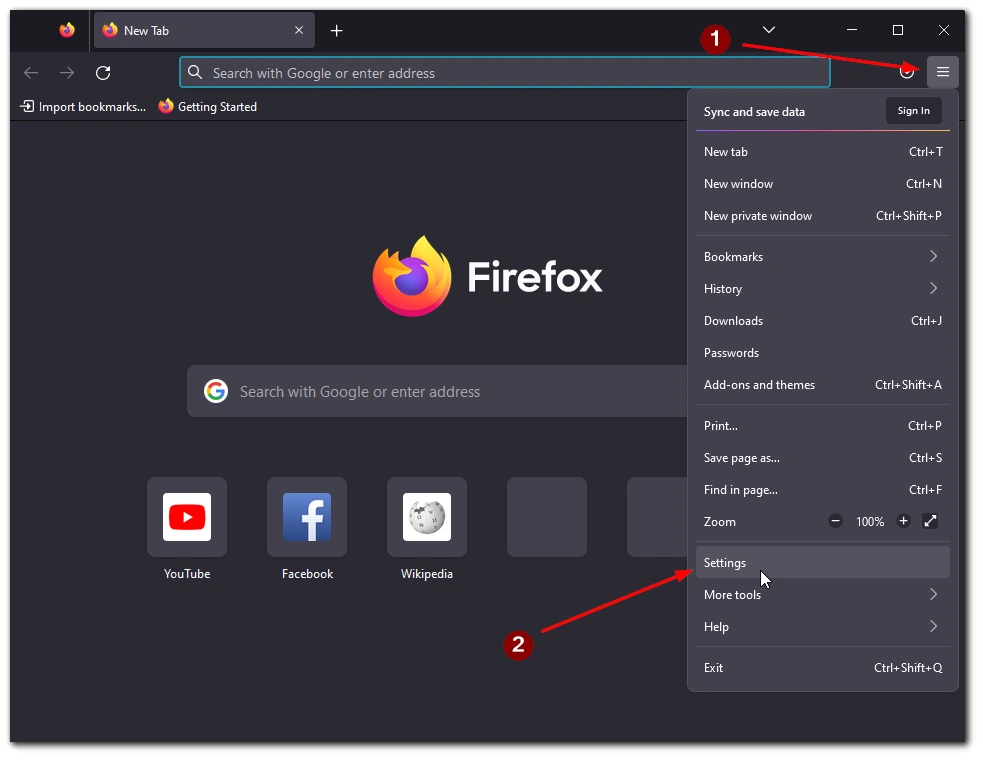Image resolution: width=983 pixels, height=760 pixels.
Task: Zoom out with the minus button
Action: pyautogui.click(x=835, y=521)
